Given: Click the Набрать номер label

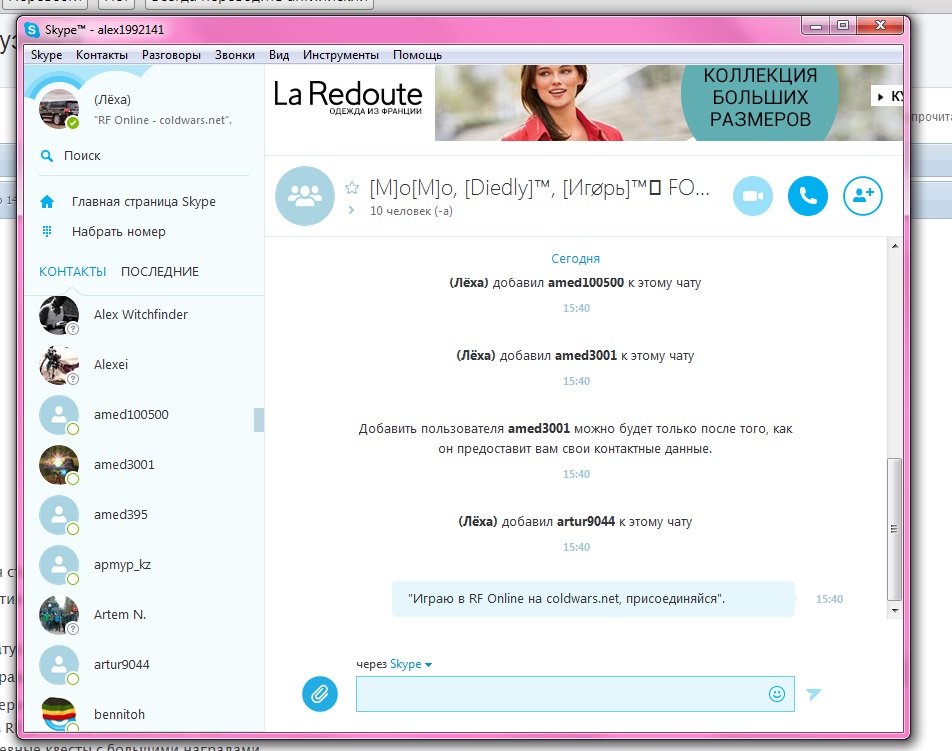Looking at the screenshot, I should (118, 231).
